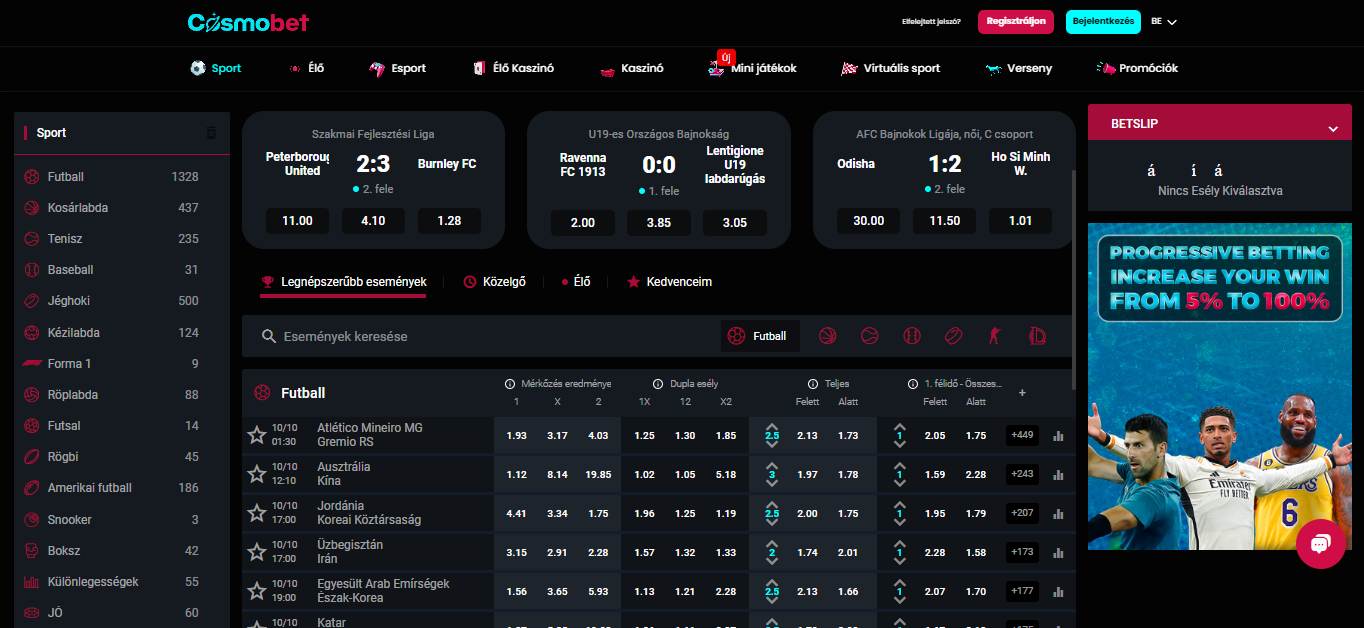The image size is (1364, 628).
Task: Favorite the Jordánia vs Koreai Köztársaság match
Action: (257, 513)
